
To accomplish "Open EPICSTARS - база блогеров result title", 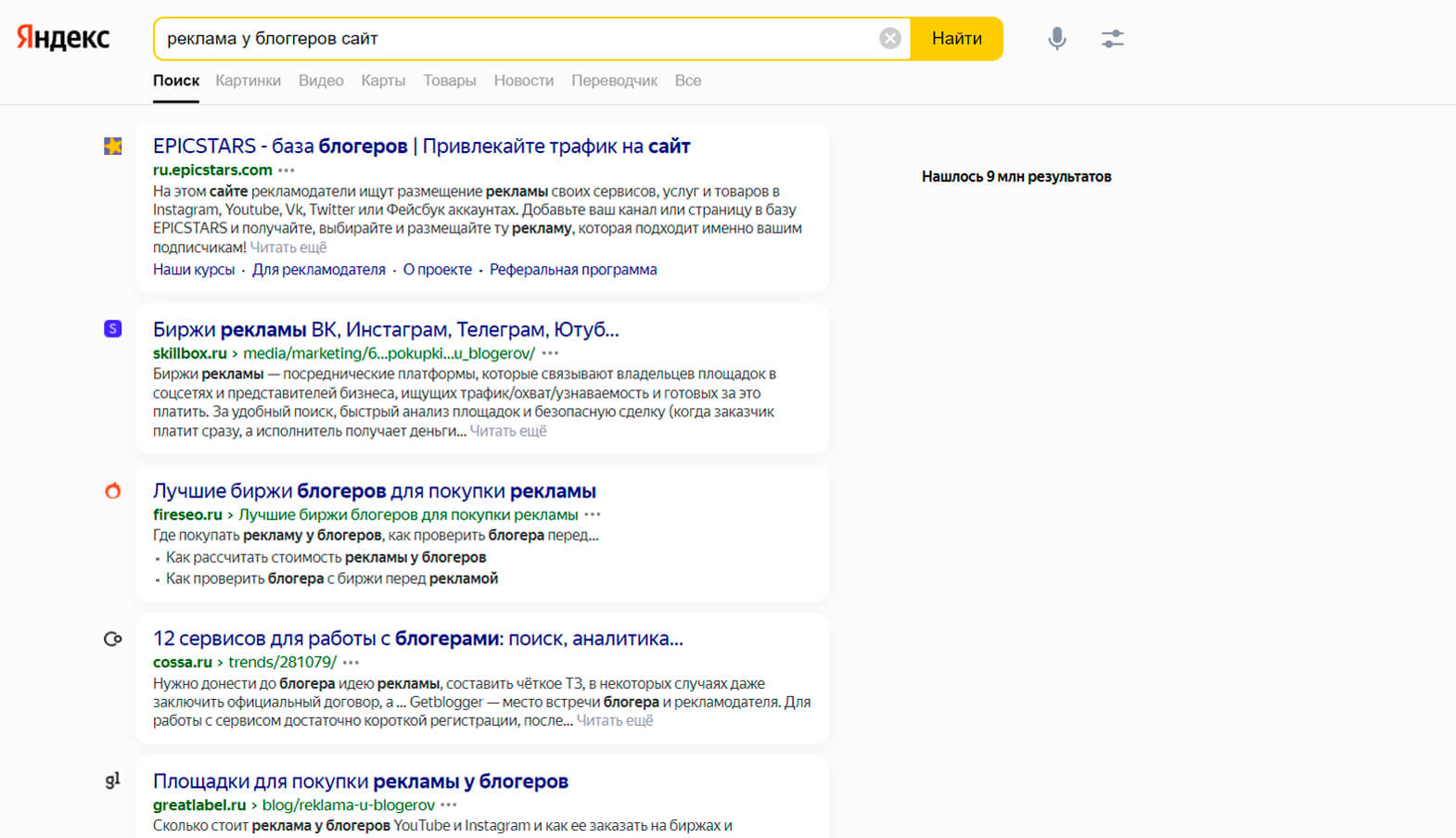I will coord(421,146).
